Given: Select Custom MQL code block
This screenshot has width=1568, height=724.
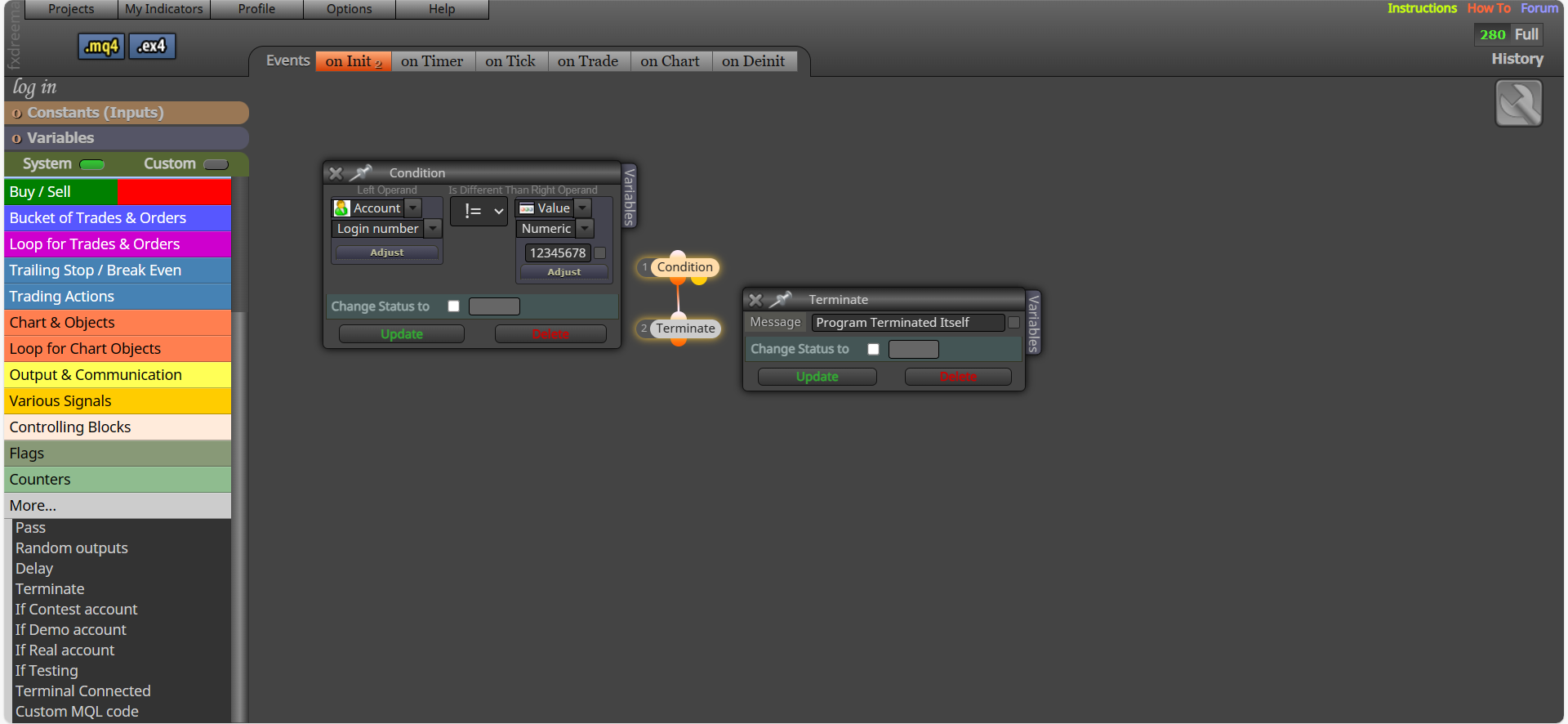Looking at the screenshot, I should click(77, 712).
